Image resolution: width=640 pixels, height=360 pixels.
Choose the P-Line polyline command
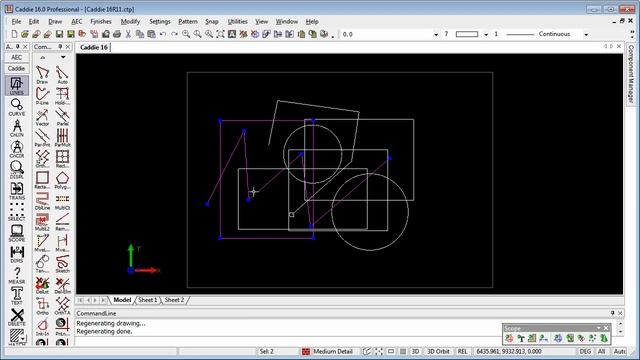[x=42, y=96]
